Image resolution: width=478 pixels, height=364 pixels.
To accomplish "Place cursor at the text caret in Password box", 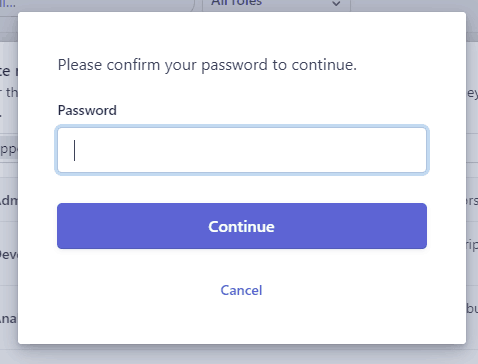I will coord(75,150).
